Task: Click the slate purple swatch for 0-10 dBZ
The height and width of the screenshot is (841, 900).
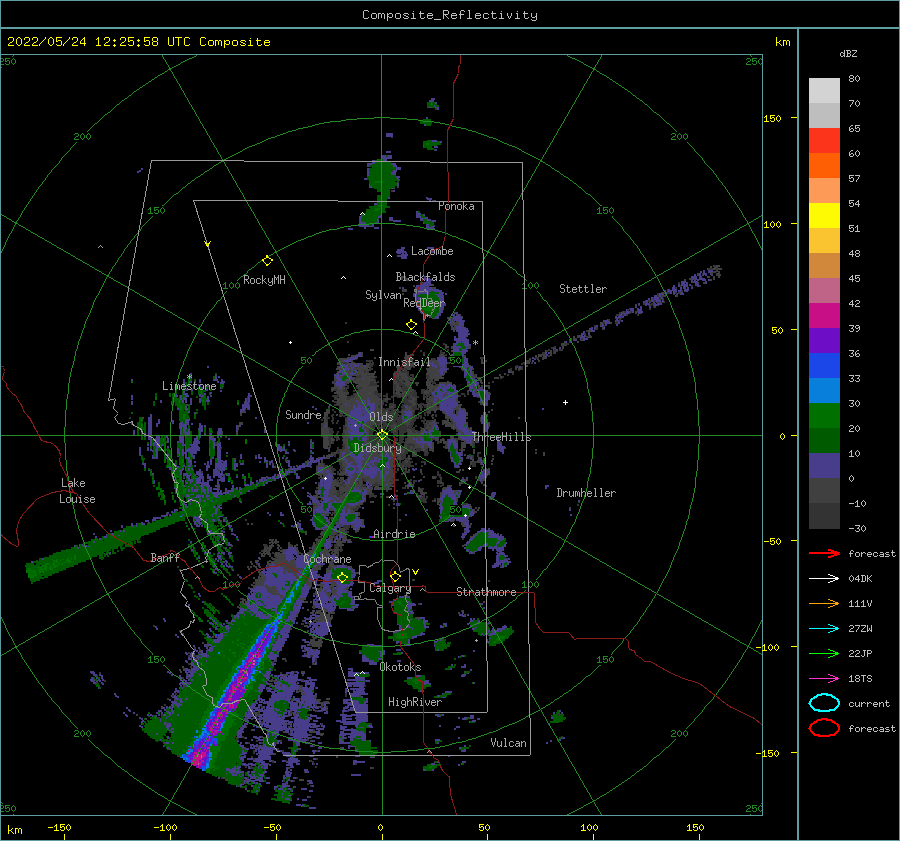Action: [824, 466]
